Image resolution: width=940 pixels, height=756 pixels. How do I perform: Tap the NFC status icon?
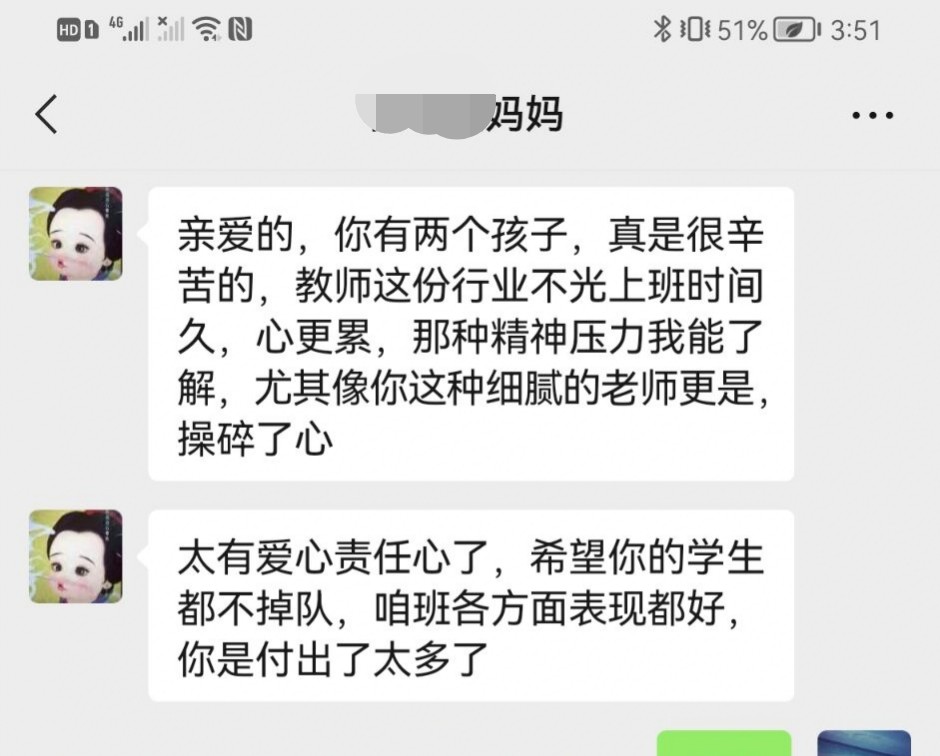tap(240, 29)
